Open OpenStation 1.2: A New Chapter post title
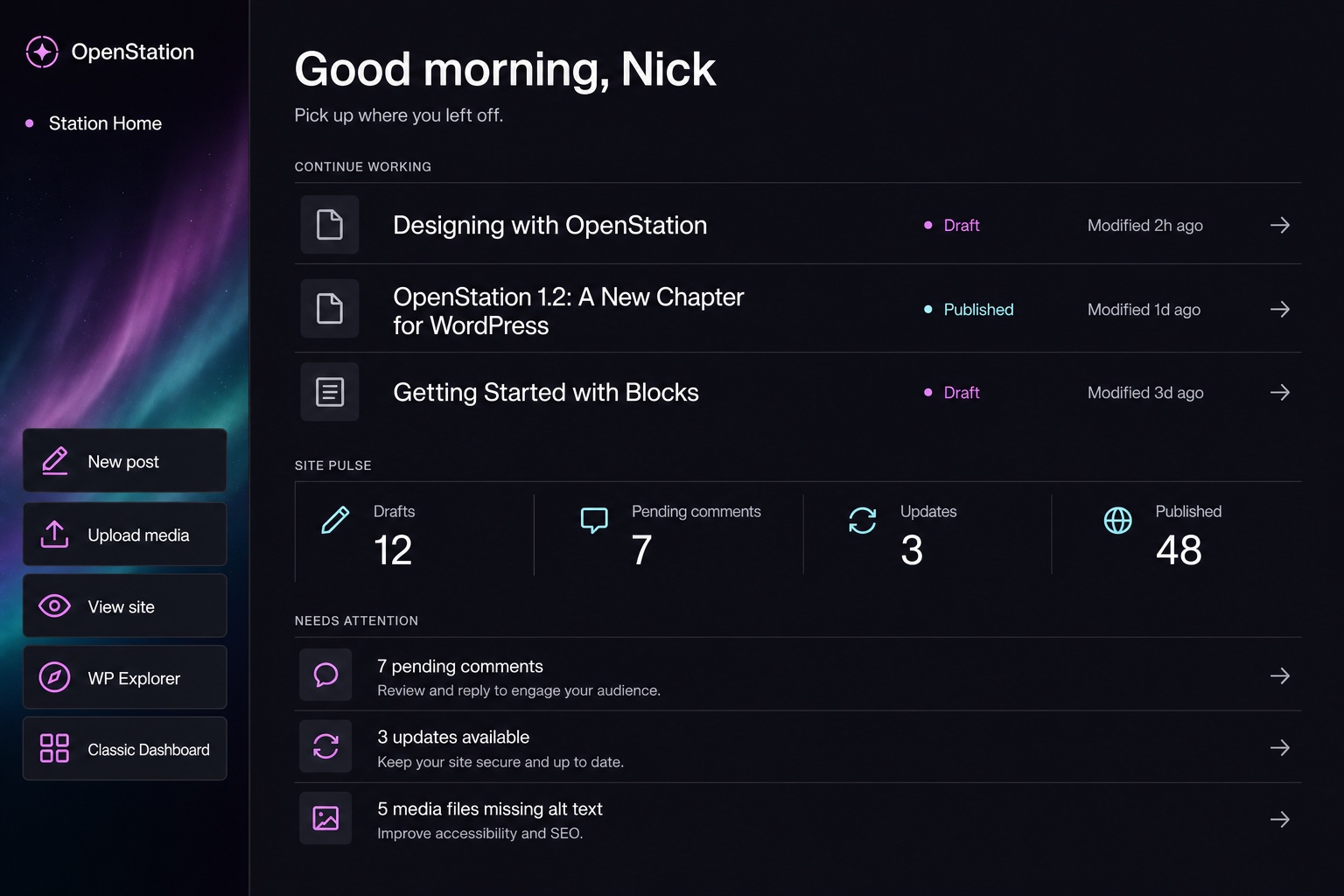 568,311
